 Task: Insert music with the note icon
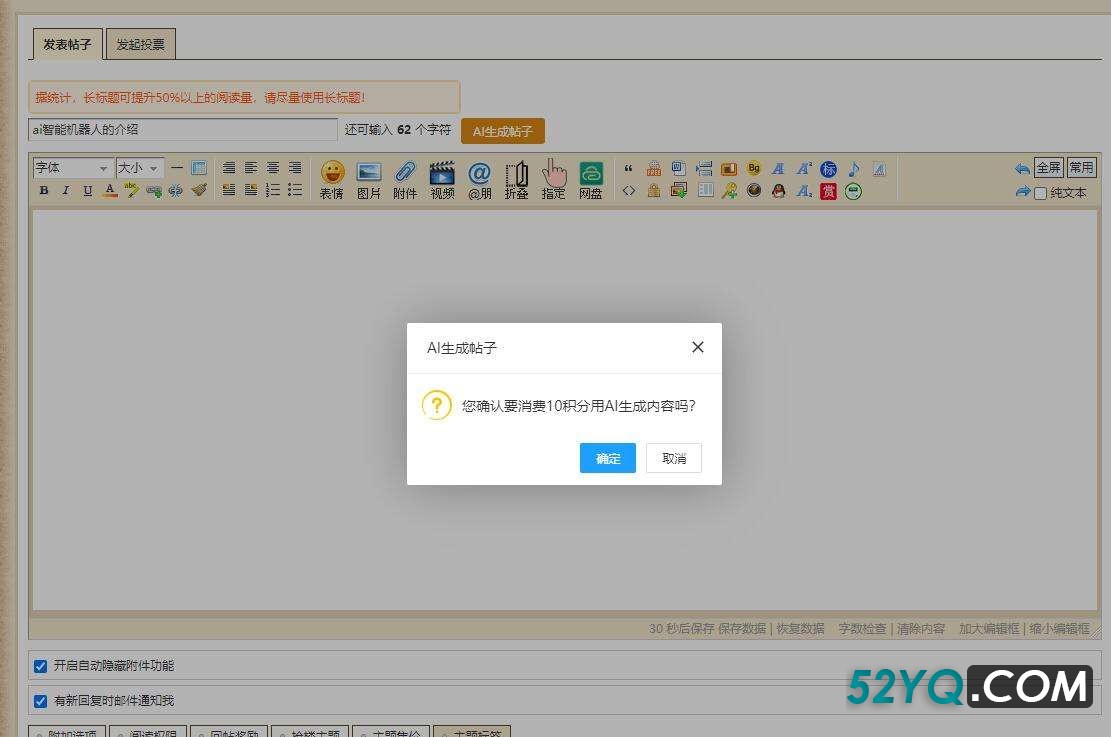tap(853, 169)
